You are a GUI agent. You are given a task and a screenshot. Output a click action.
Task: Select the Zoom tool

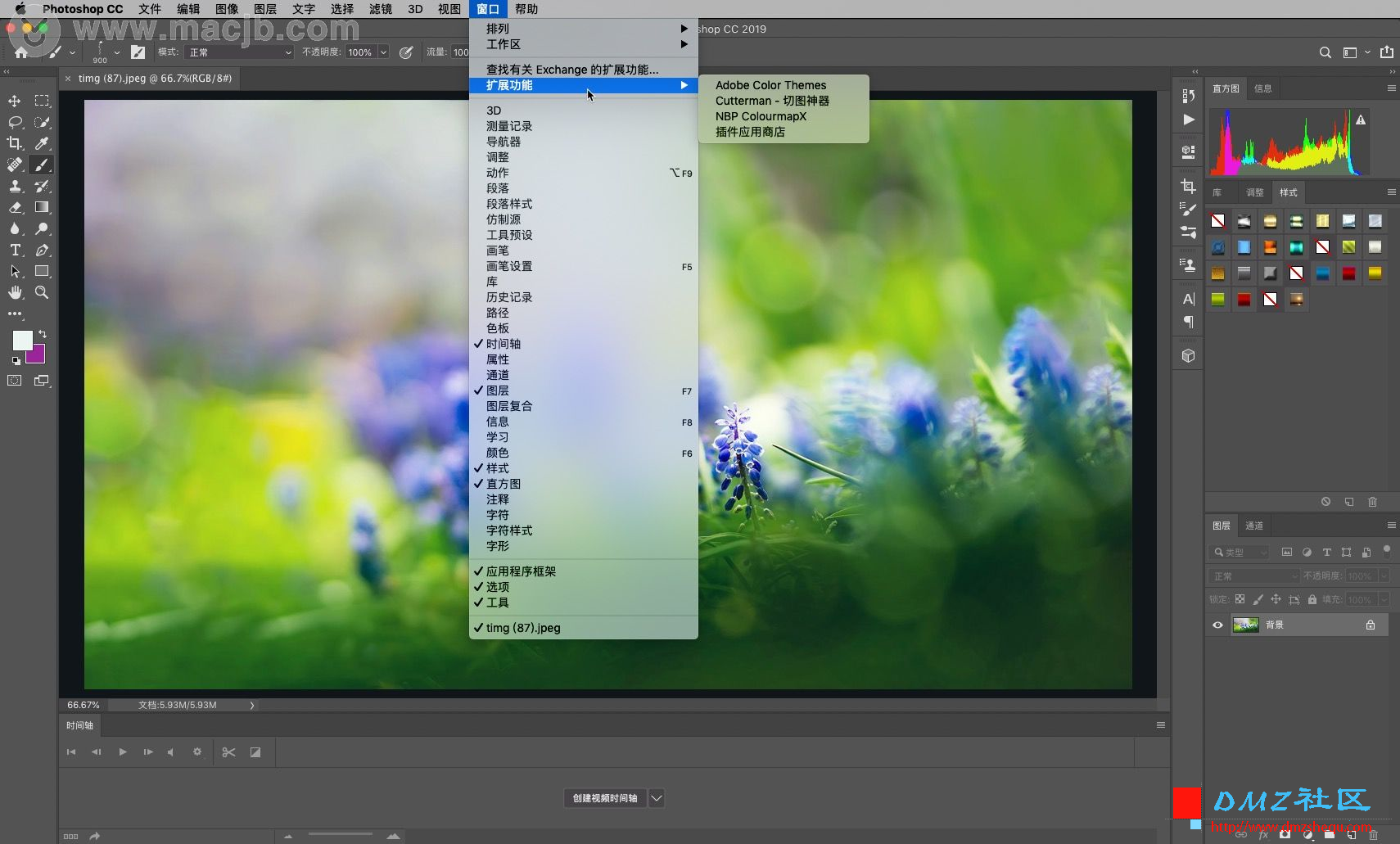[x=42, y=292]
